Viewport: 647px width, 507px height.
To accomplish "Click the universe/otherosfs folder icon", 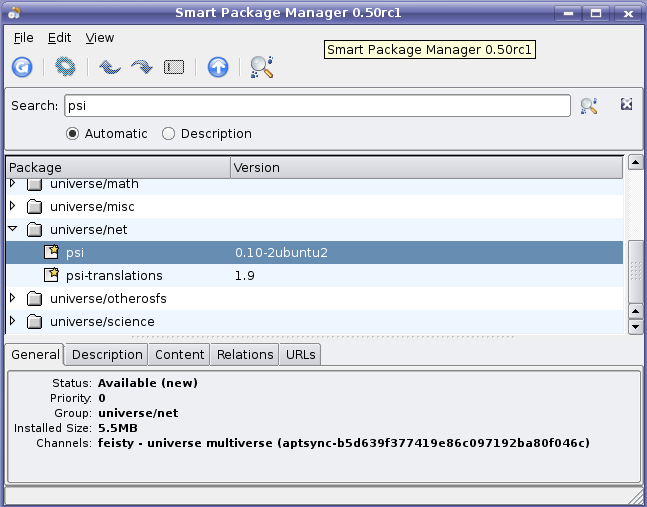I will pyautogui.click(x=34, y=298).
